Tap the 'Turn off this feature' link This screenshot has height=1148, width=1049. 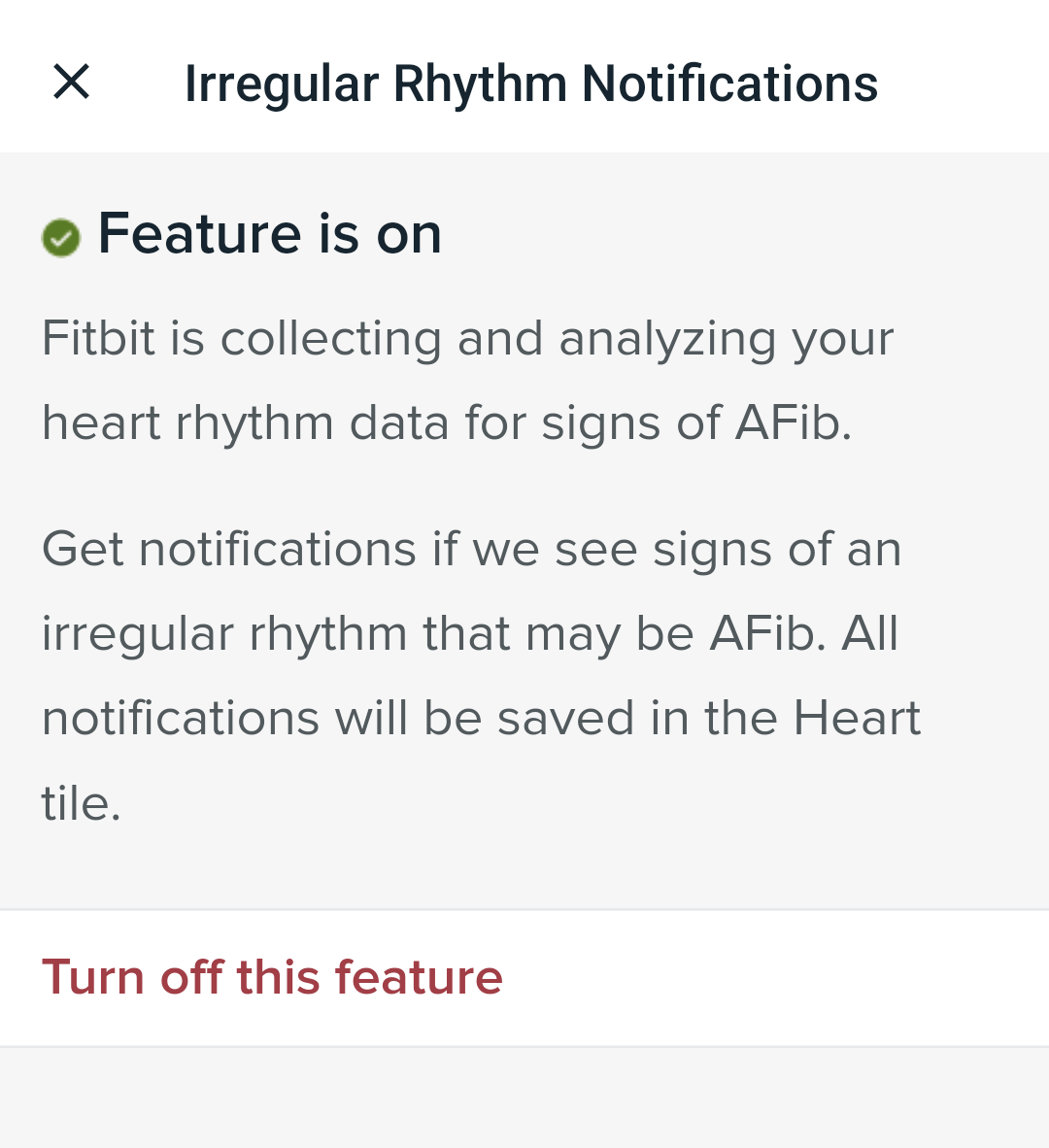pyautogui.click(x=272, y=977)
